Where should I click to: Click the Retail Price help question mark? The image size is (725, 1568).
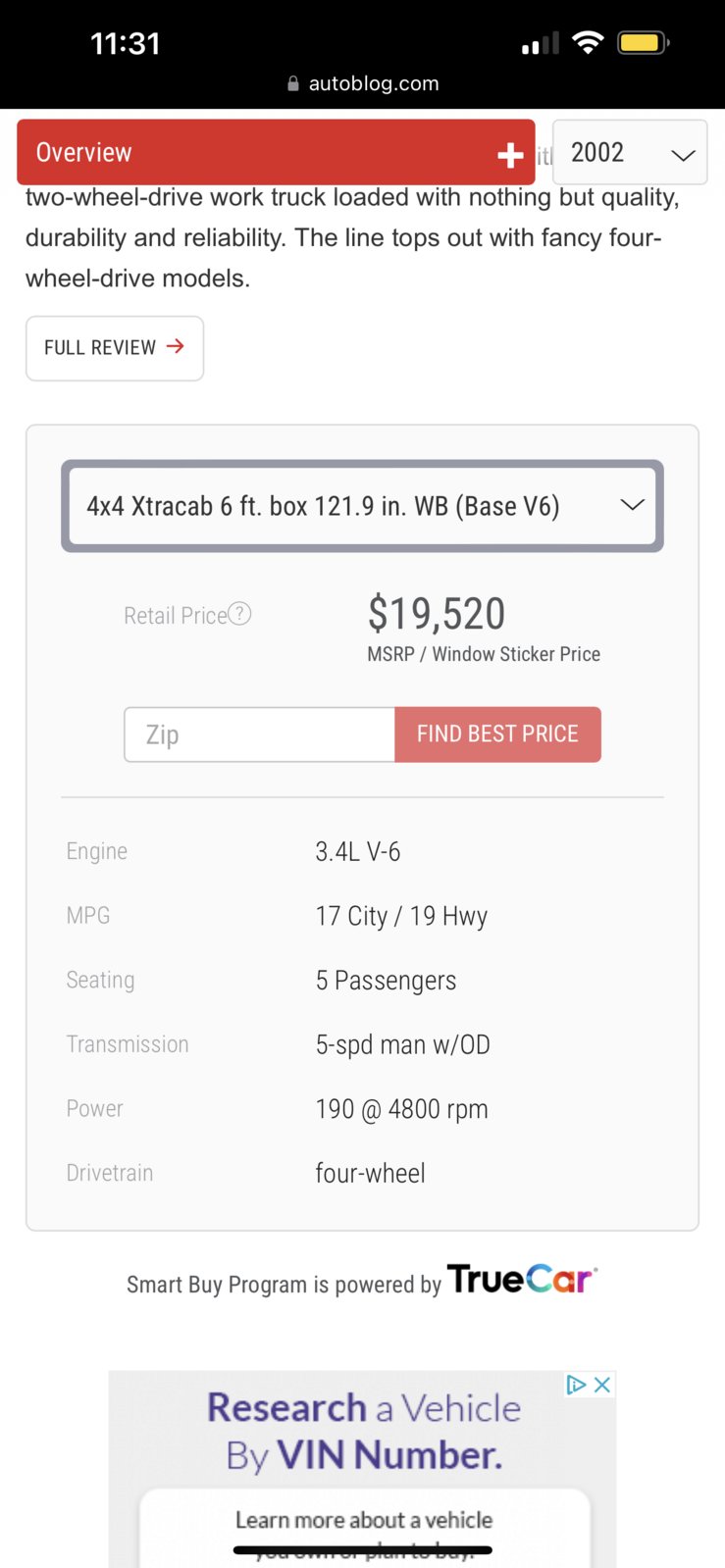point(239,614)
